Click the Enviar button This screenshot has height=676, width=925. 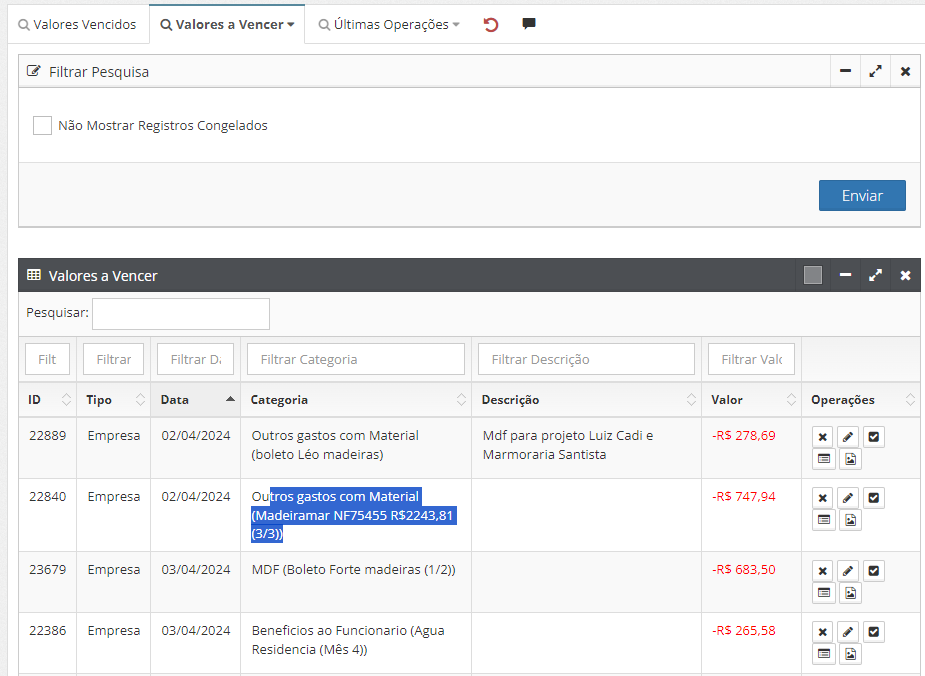click(x=861, y=196)
